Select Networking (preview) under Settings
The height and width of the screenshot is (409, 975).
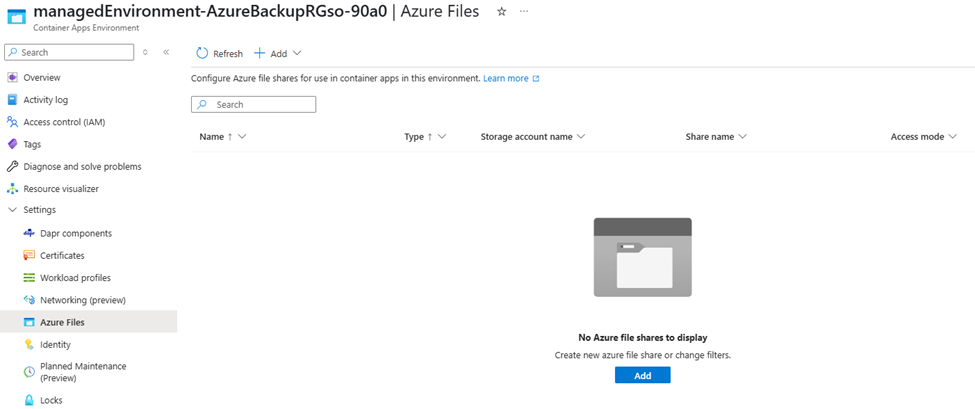tap(83, 300)
